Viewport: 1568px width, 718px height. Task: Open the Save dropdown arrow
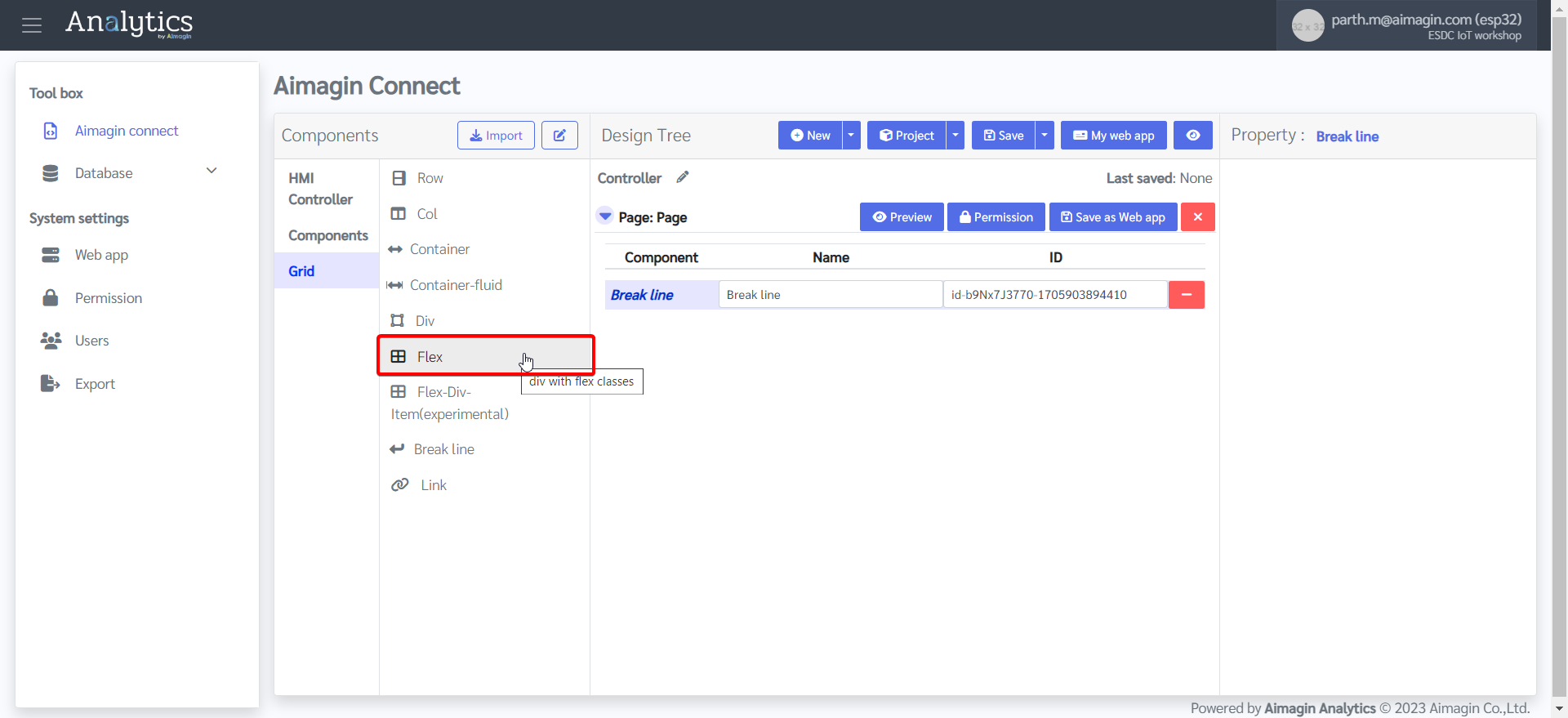[1045, 136]
